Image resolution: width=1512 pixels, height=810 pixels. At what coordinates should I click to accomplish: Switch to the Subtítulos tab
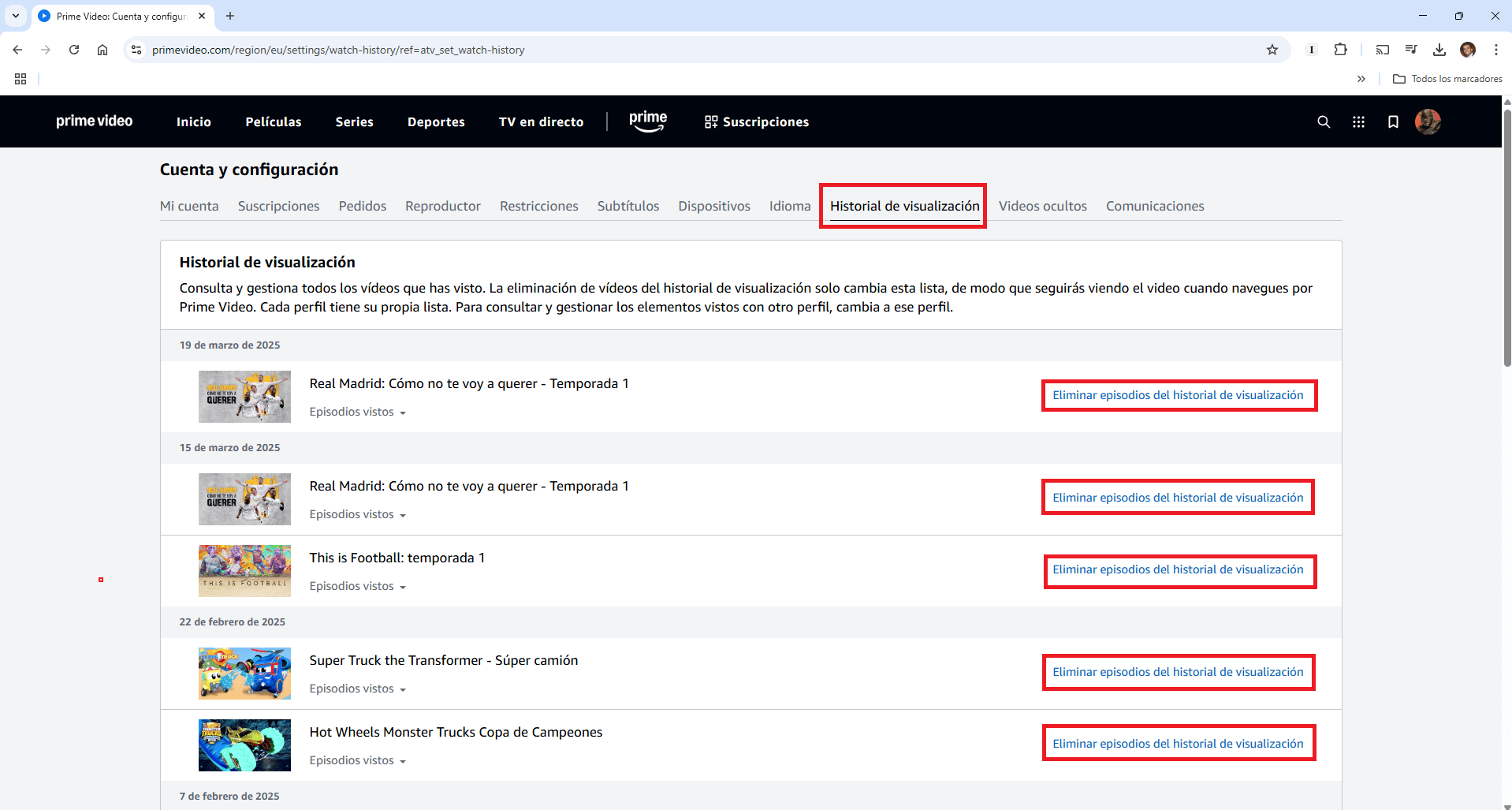click(628, 206)
